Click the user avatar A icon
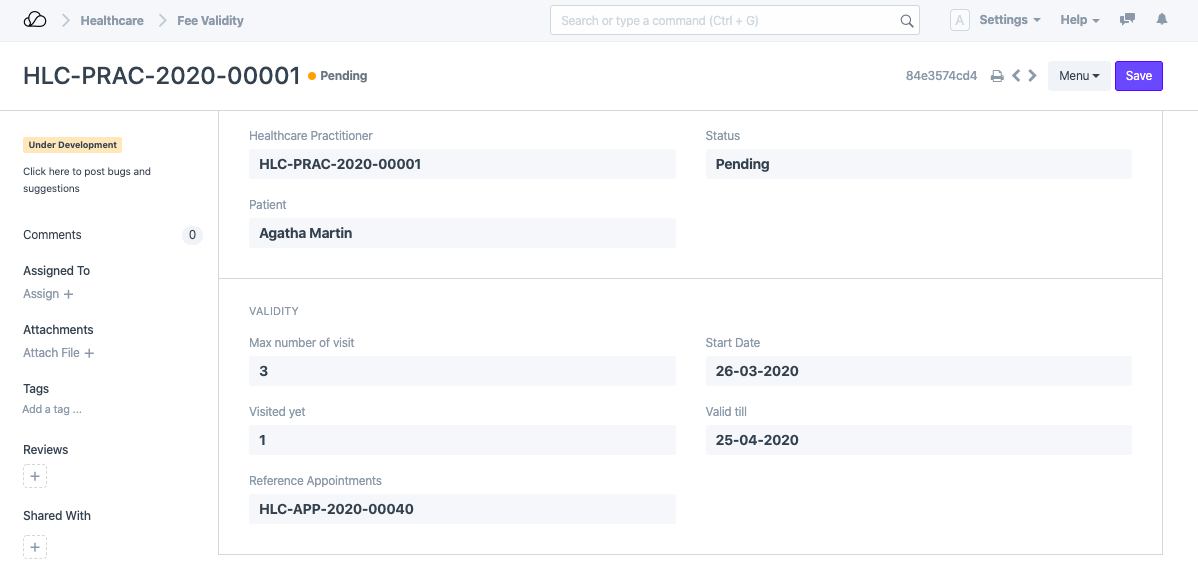The image size is (1198, 574). pyautogui.click(x=960, y=20)
